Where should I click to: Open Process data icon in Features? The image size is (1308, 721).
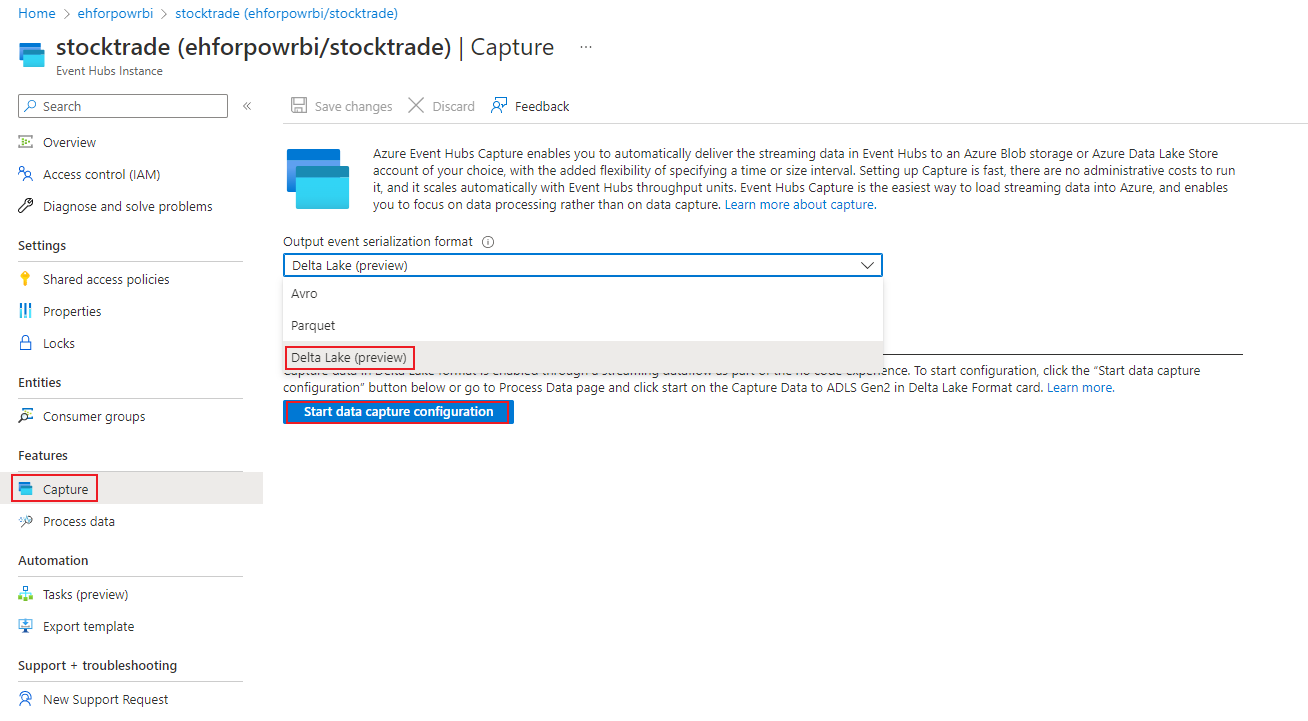coord(26,521)
